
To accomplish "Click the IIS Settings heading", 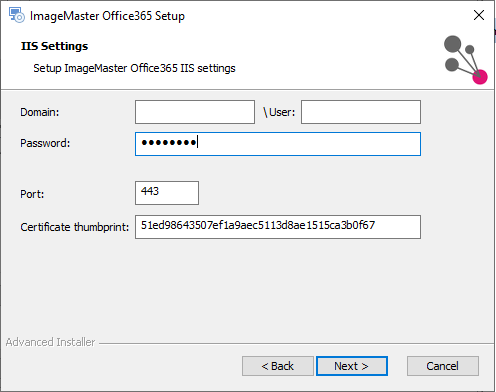I will 54,46.
